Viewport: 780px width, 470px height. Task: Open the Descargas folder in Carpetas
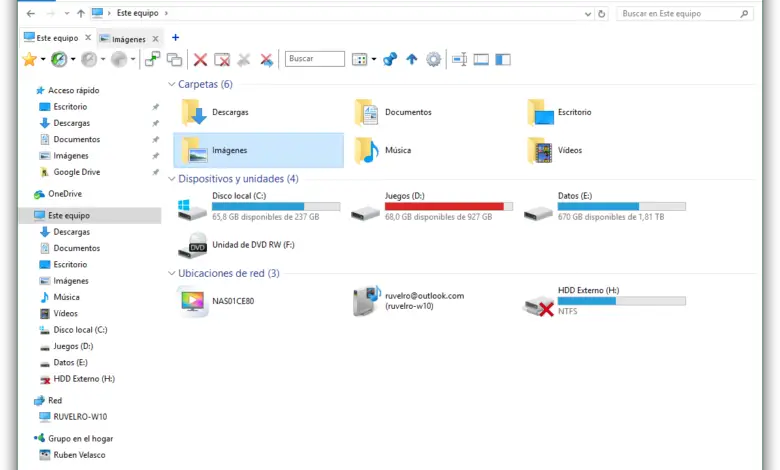tap(214, 112)
